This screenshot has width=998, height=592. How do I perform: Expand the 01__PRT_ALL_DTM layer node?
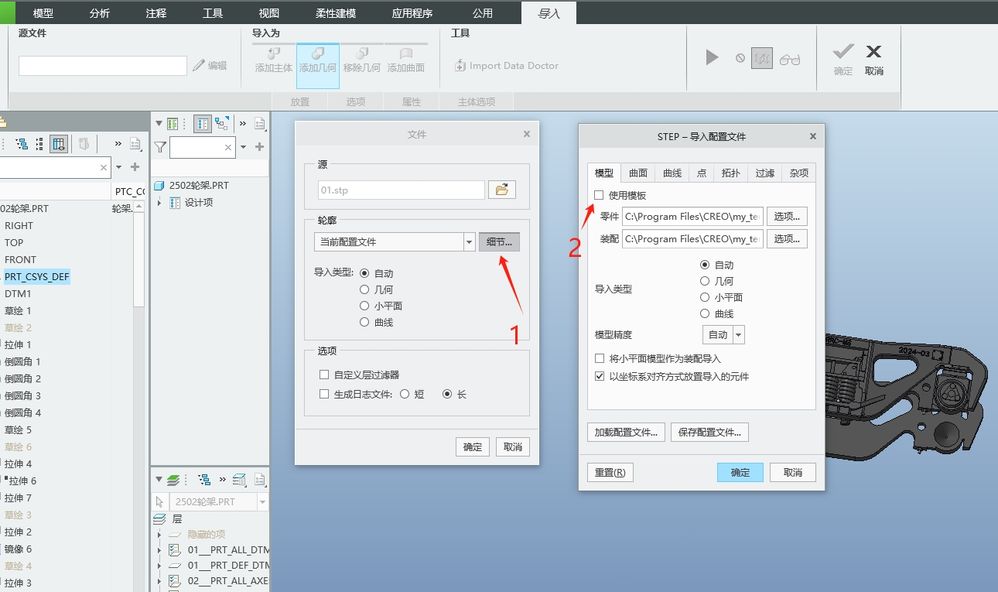click(159, 549)
